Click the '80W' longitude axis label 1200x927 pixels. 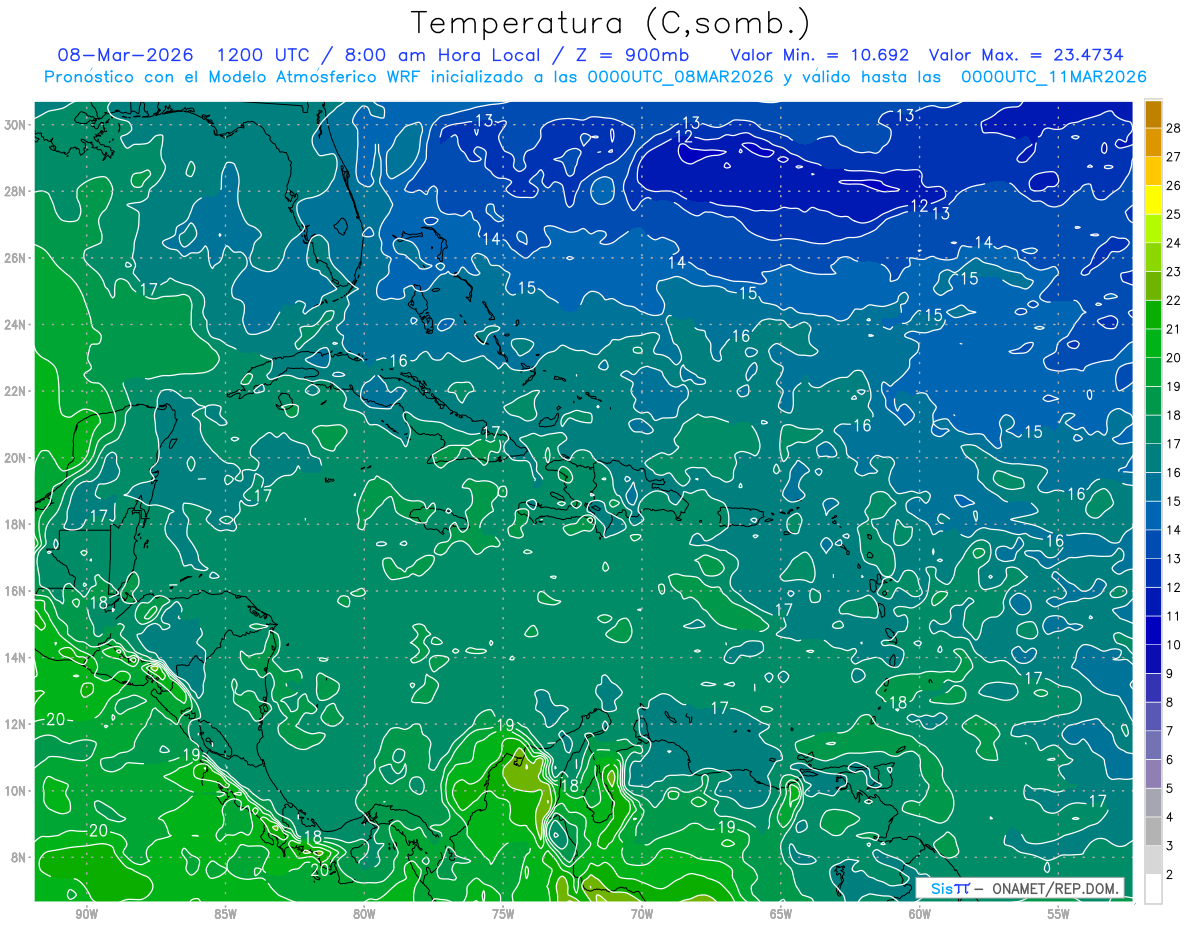(364, 914)
